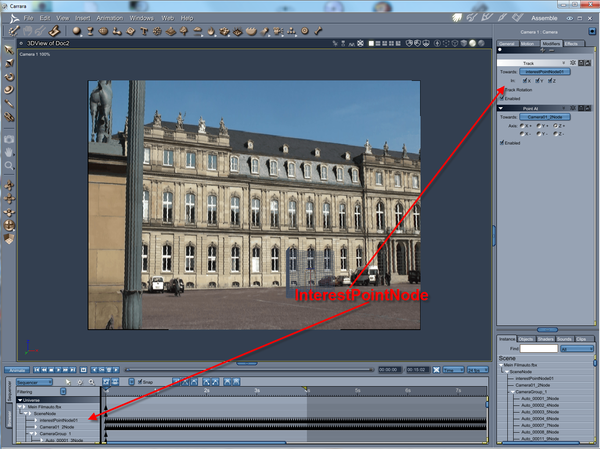Open the Windows menu
600x449 pixels.
tap(141, 18)
